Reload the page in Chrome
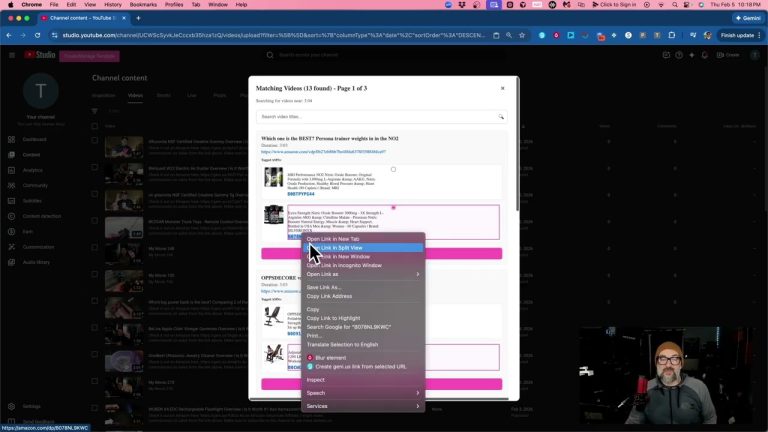 (37, 35)
